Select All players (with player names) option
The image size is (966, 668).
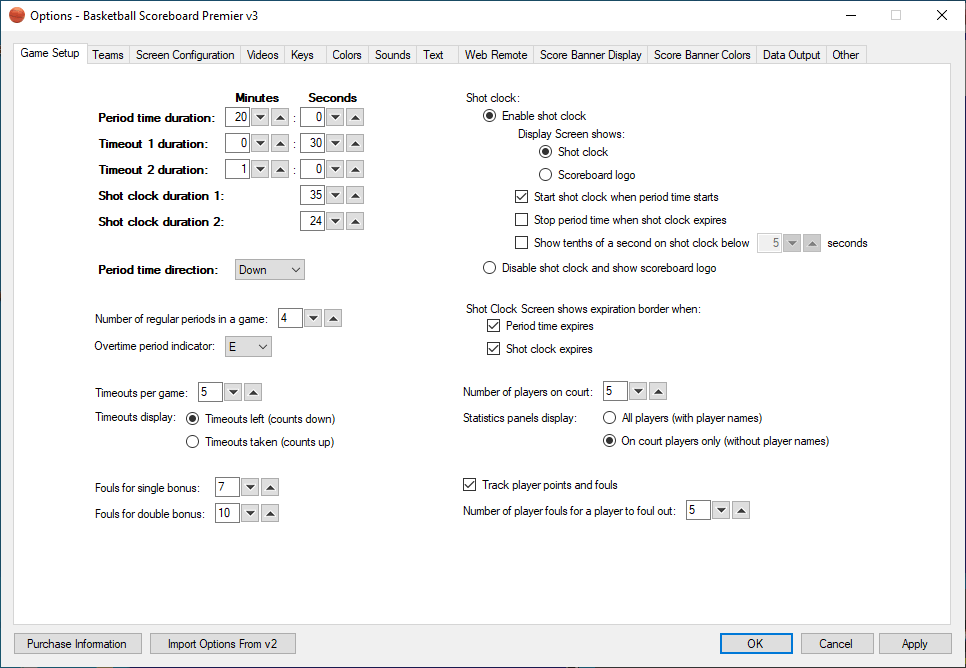pos(610,418)
